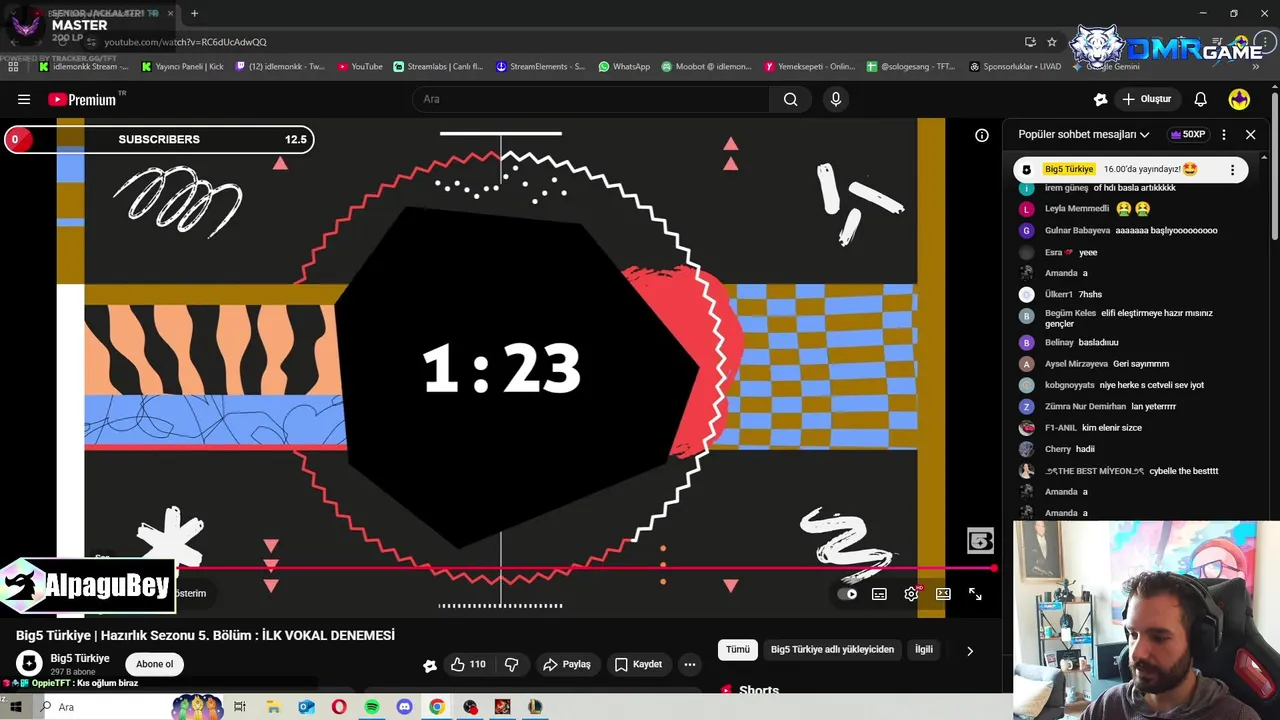Open Outlook from taskbar
Viewport: 1280px width, 720px height.
tap(306, 707)
